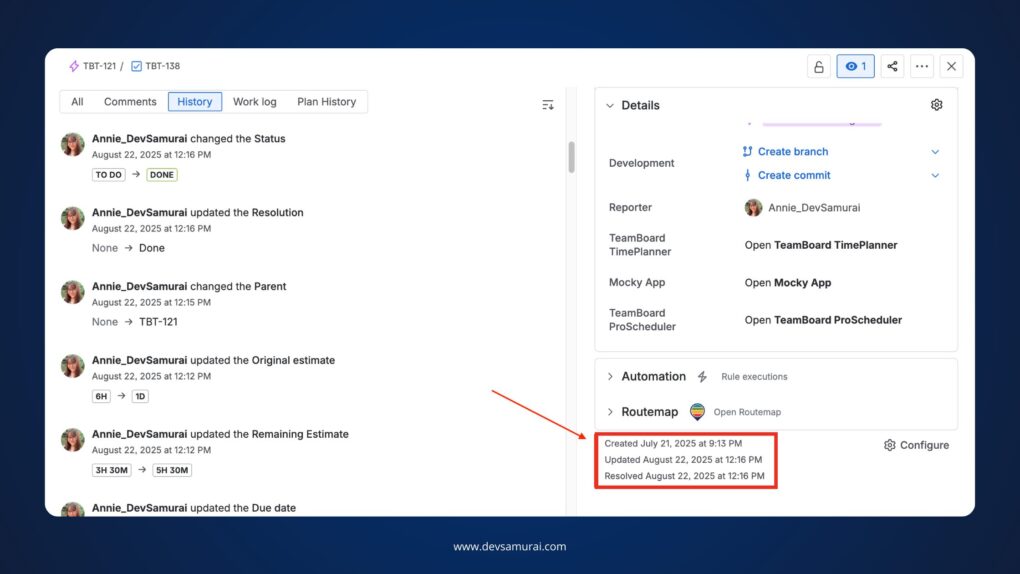Open Details panel settings gear

pos(936,105)
